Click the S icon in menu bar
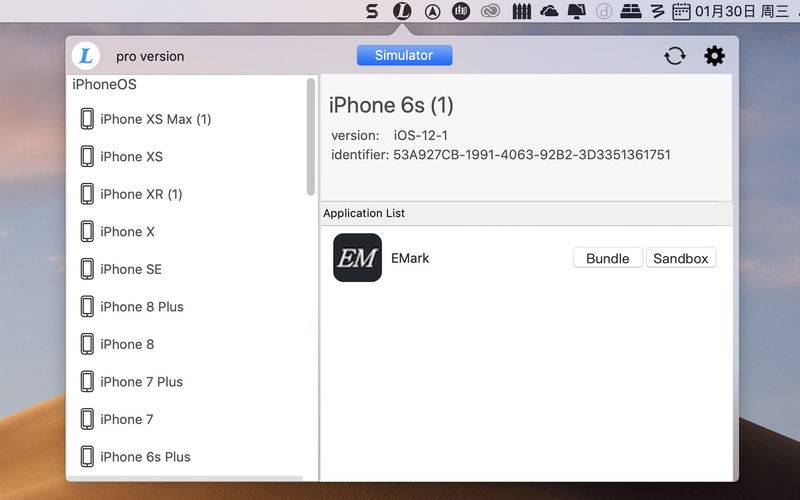 (372, 11)
